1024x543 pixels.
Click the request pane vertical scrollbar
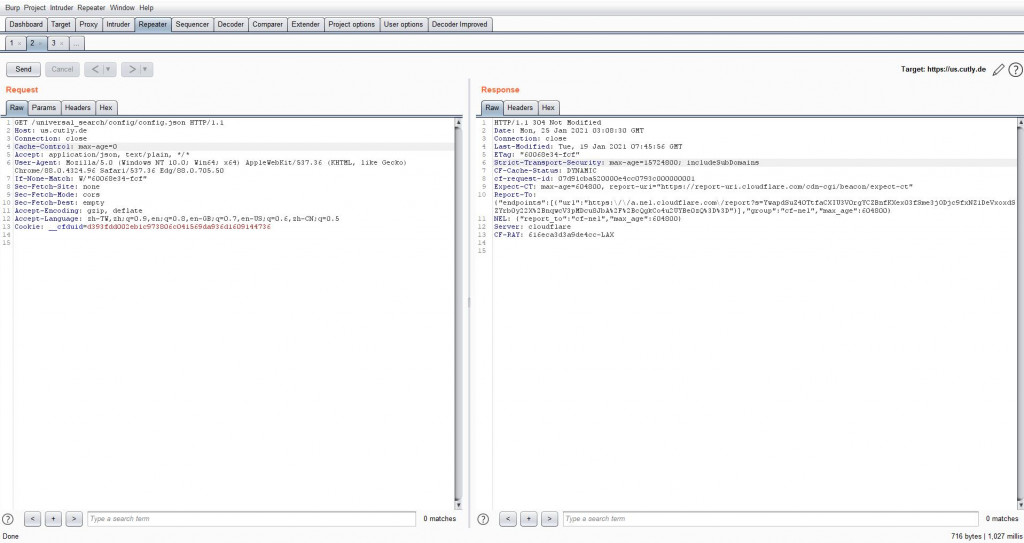tap(458, 314)
